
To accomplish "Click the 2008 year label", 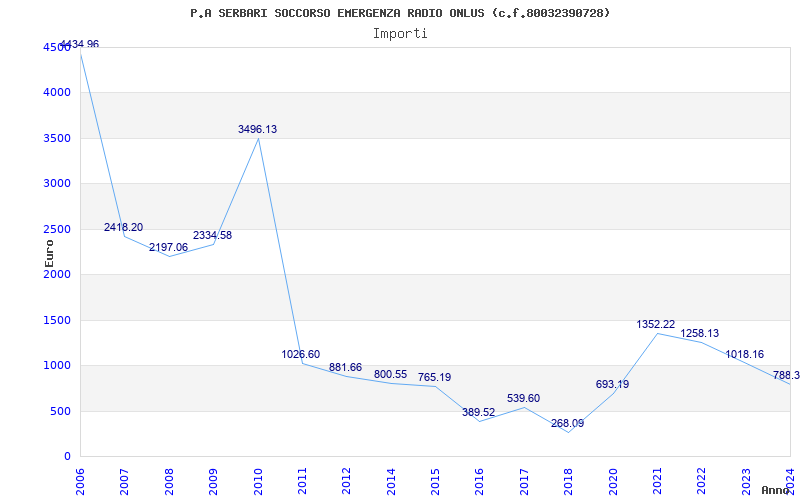I will 169,481.
